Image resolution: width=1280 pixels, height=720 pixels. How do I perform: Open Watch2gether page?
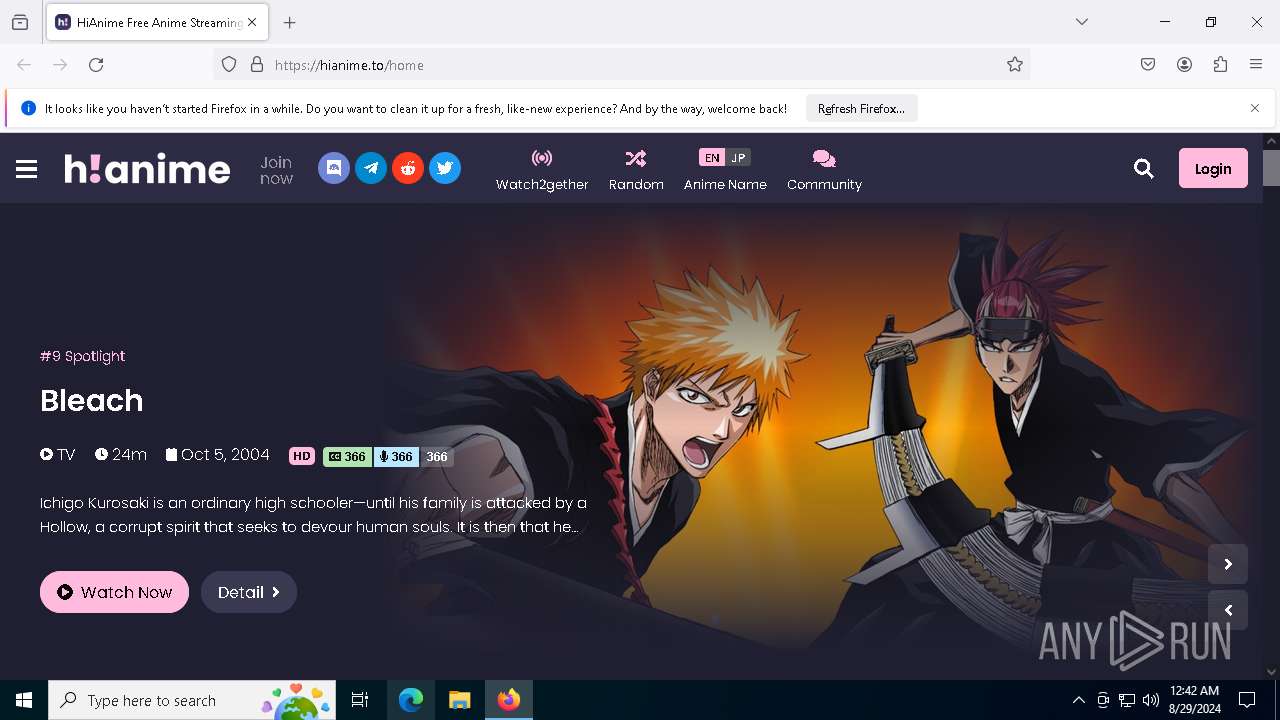point(542,170)
